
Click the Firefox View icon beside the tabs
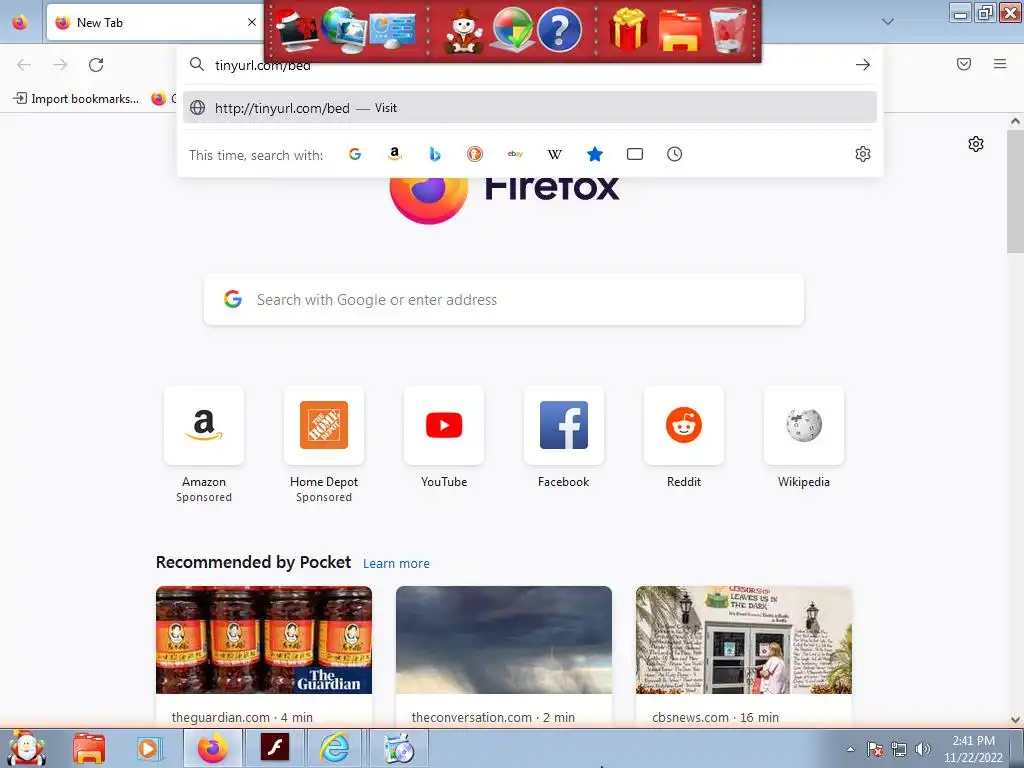20,22
